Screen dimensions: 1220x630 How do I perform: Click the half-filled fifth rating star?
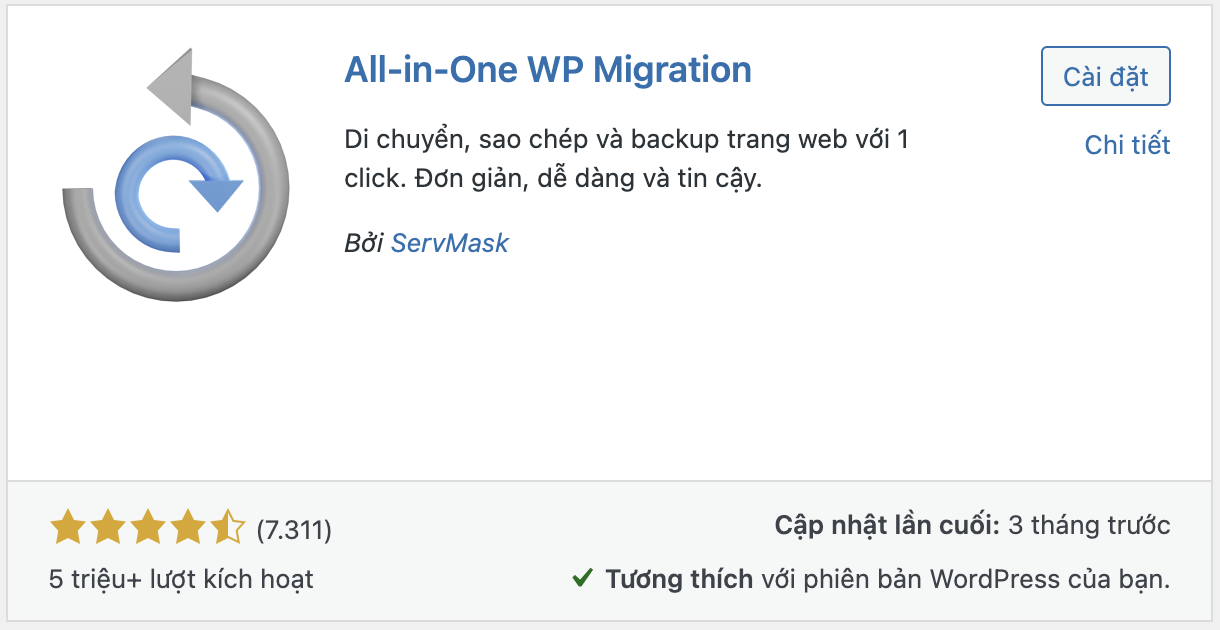(x=227, y=527)
